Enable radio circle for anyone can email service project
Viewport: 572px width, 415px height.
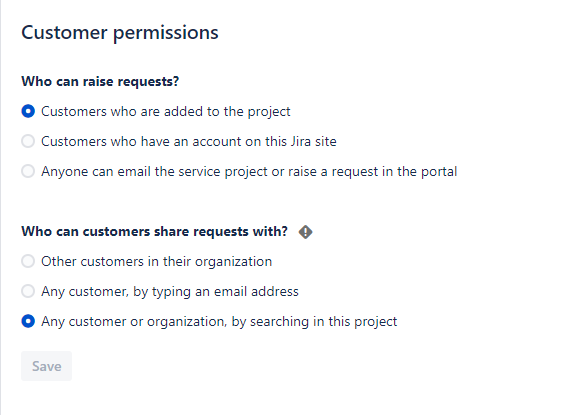pos(28,171)
